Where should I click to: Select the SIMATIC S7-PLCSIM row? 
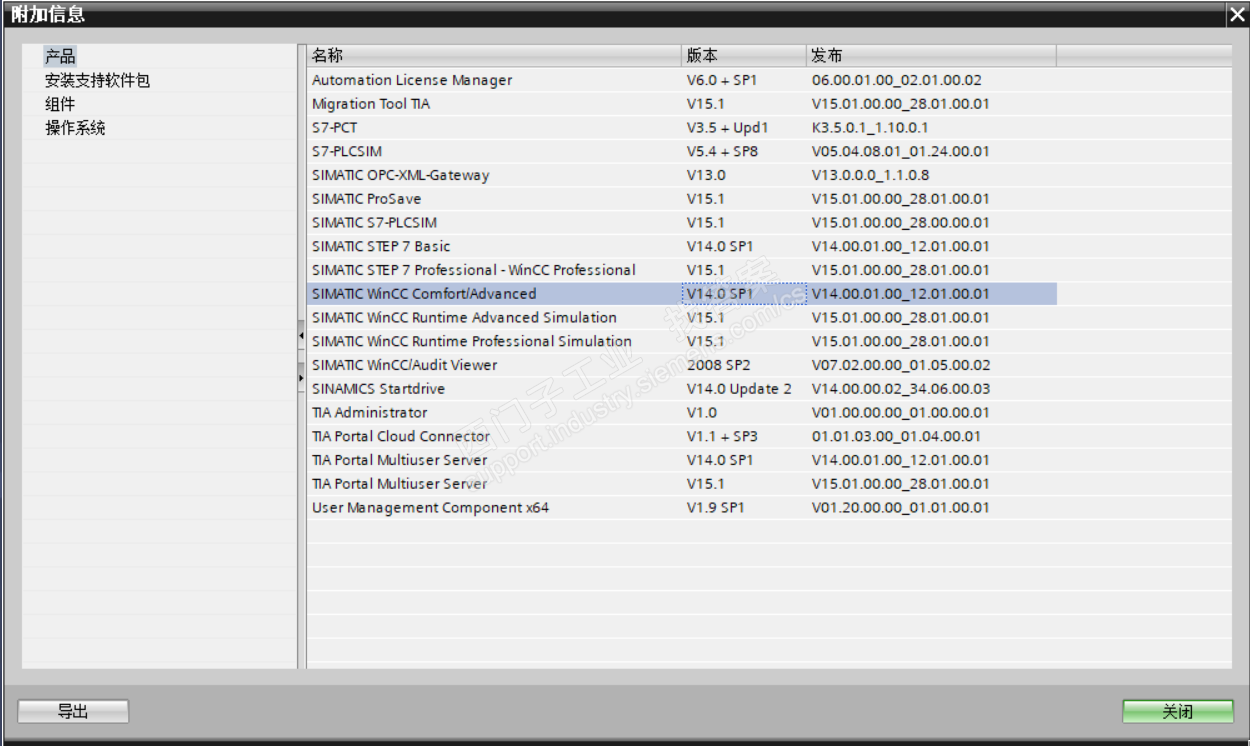[x=682, y=223]
